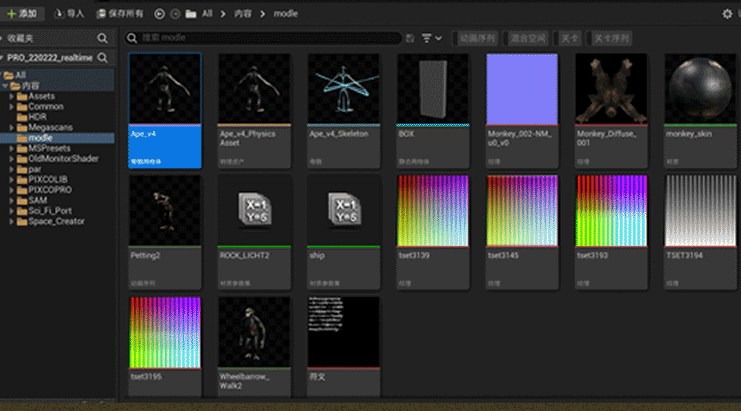741x411 pixels.
Task: Select 内容 in the breadcrumb path
Action: click(243, 14)
